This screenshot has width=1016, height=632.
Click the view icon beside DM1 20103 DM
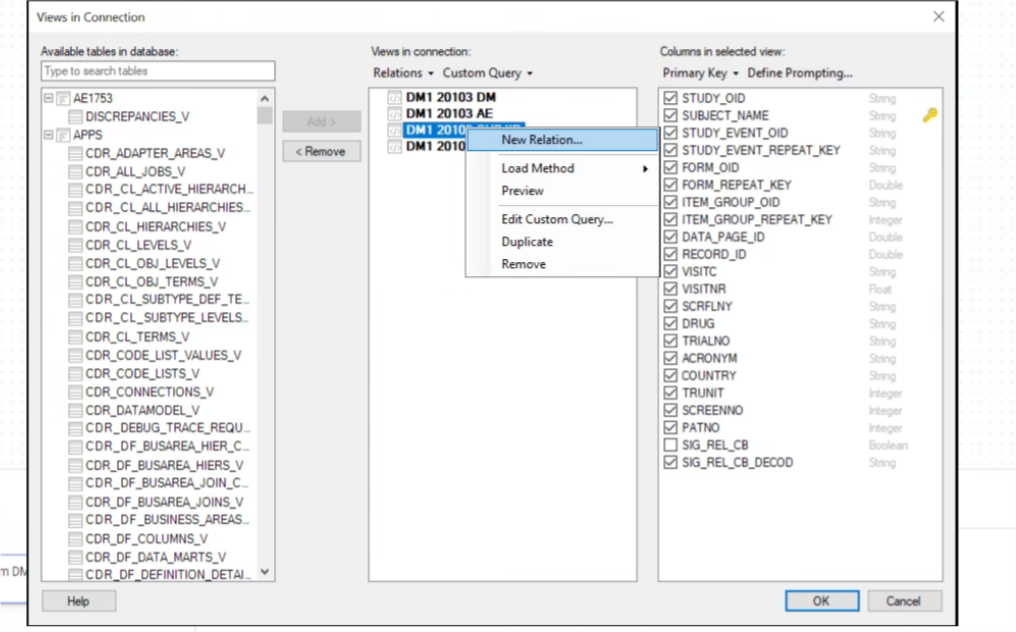[x=394, y=98]
